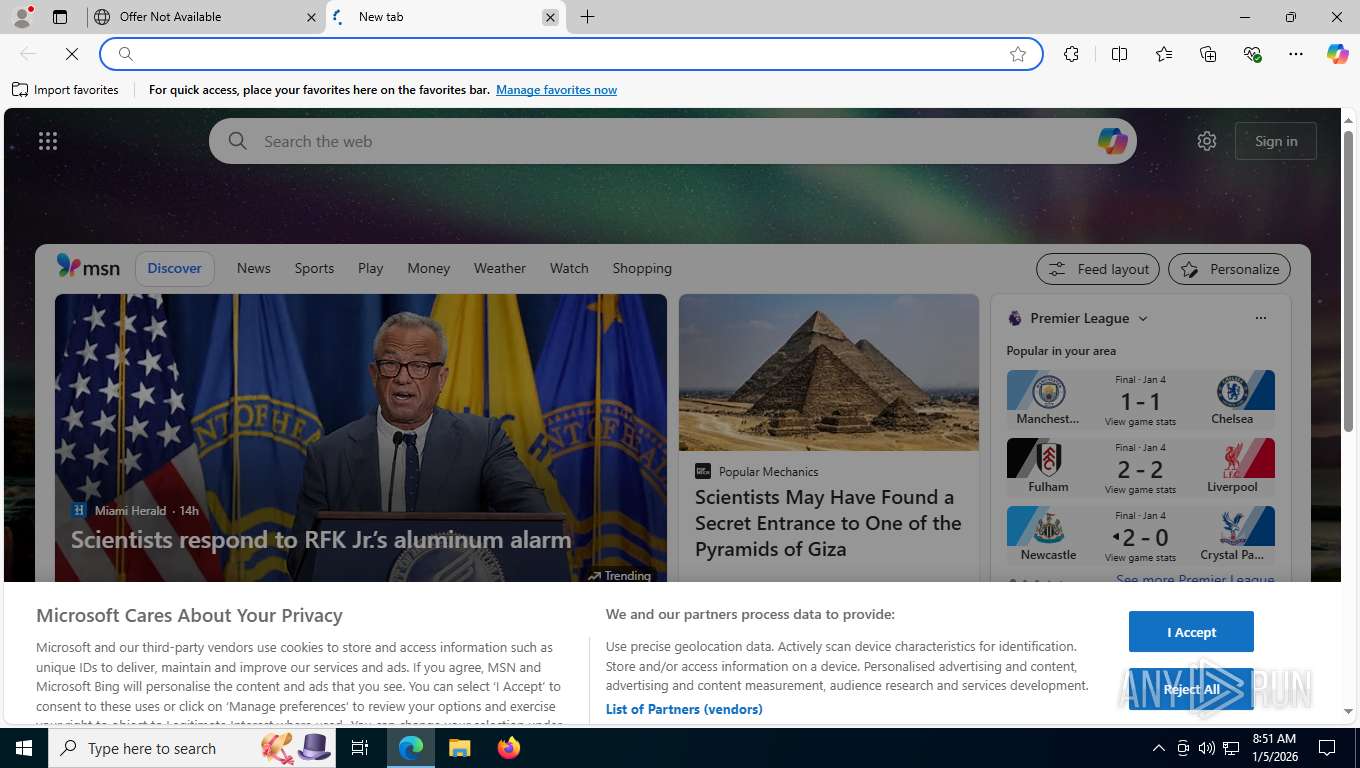Image resolution: width=1360 pixels, height=768 pixels.
Task: Open the volume speaker tray icon
Action: tap(1207, 748)
